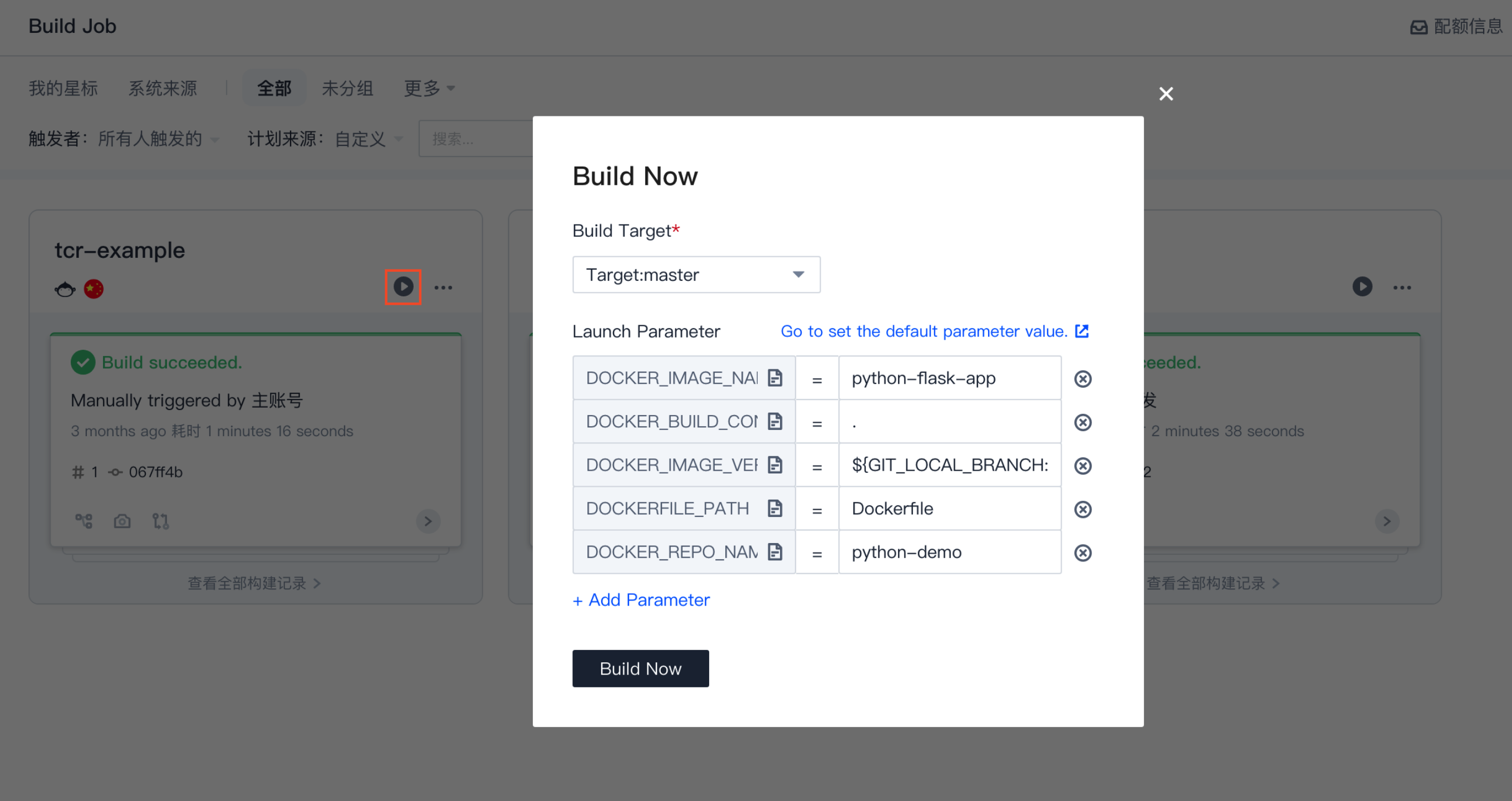Remove the python-demo parameter row

click(1082, 553)
